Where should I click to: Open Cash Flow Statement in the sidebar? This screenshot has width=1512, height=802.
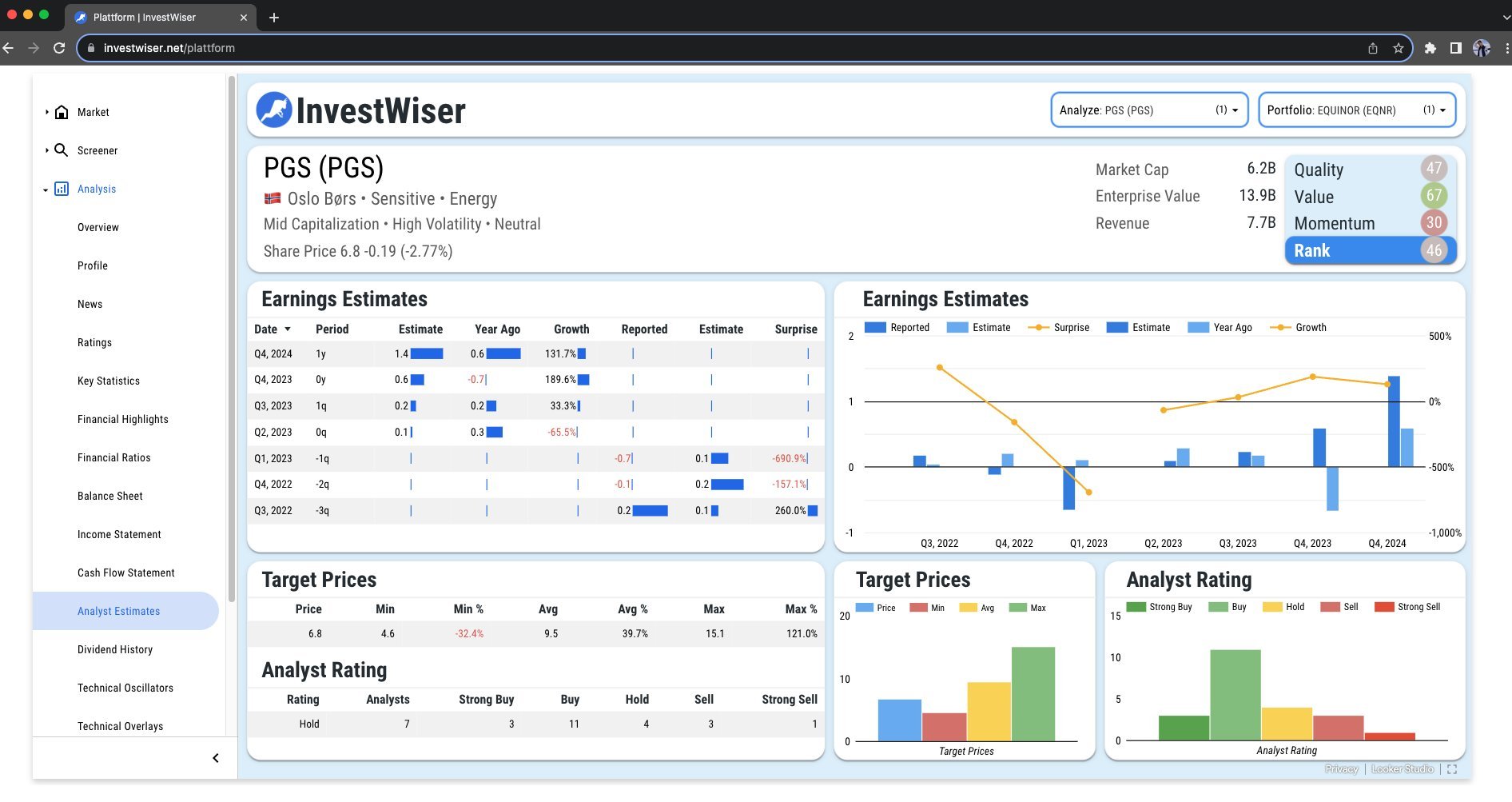point(126,573)
